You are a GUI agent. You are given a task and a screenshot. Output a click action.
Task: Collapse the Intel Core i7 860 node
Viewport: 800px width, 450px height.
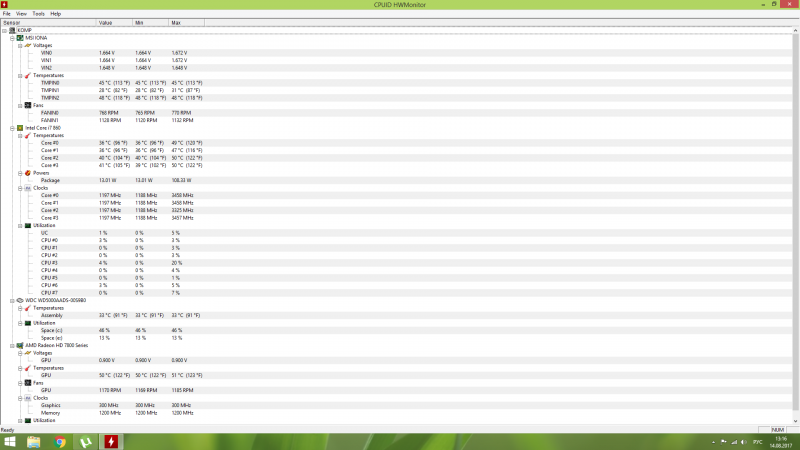pyautogui.click(x=12, y=128)
